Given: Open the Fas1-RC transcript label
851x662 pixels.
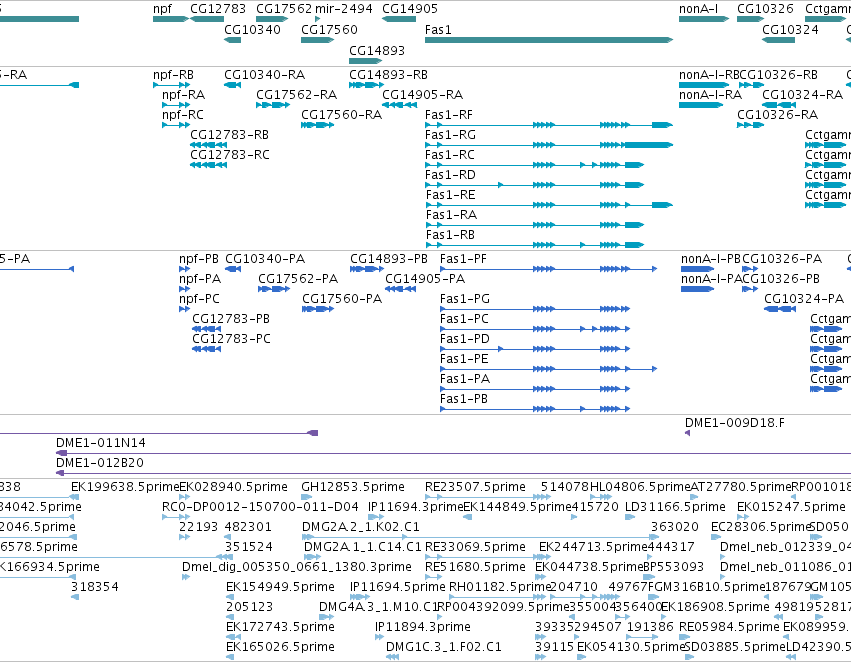Looking at the screenshot, I should (x=449, y=155).
